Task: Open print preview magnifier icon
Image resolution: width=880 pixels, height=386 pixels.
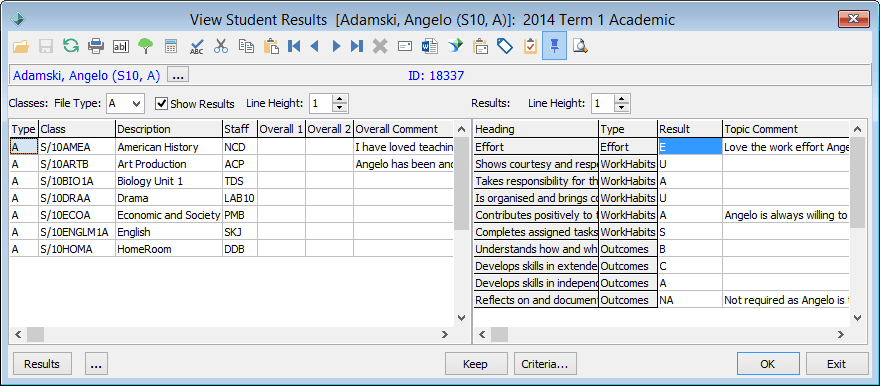Action: [580, 47]
